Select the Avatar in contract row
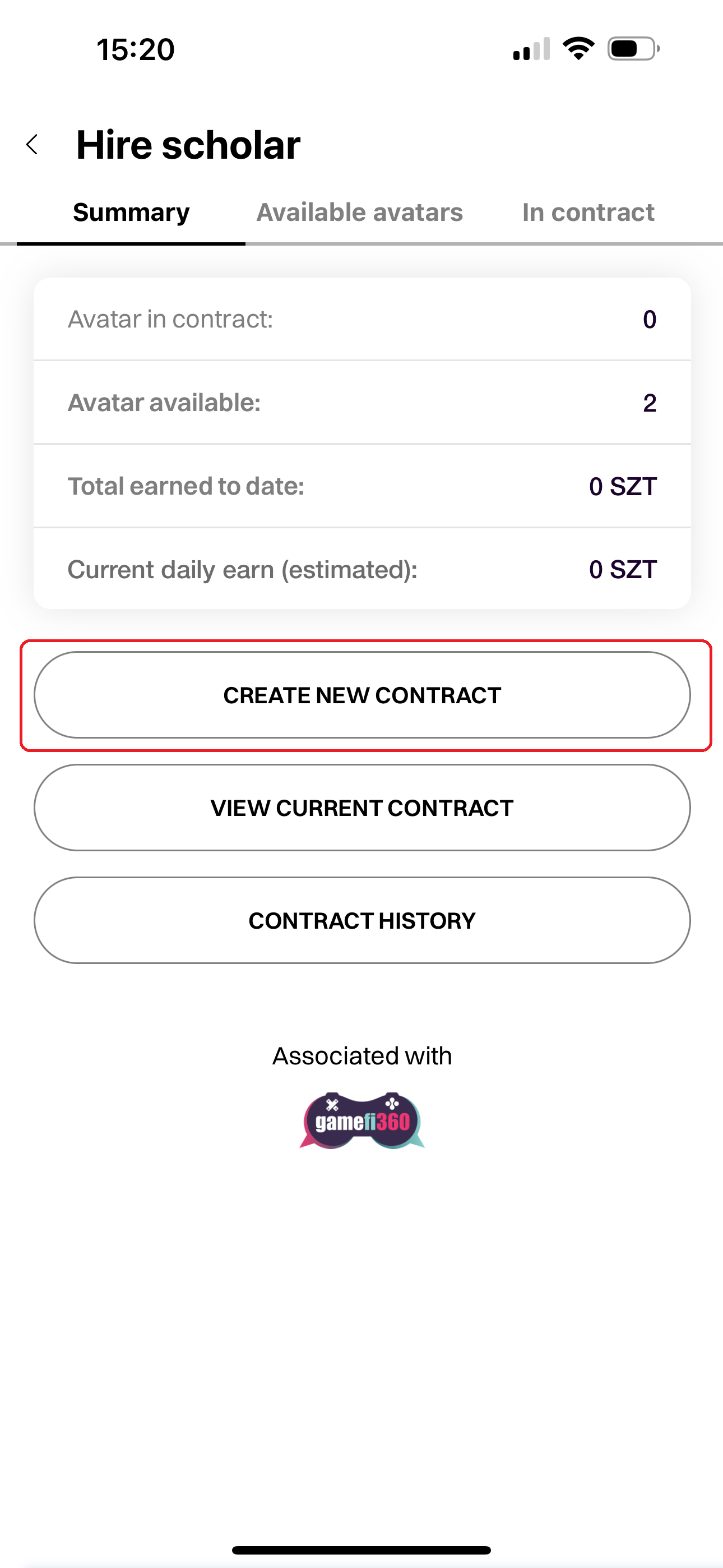Image resolution: width=723 pixels, height=1568 pixels. coord(362,319)
